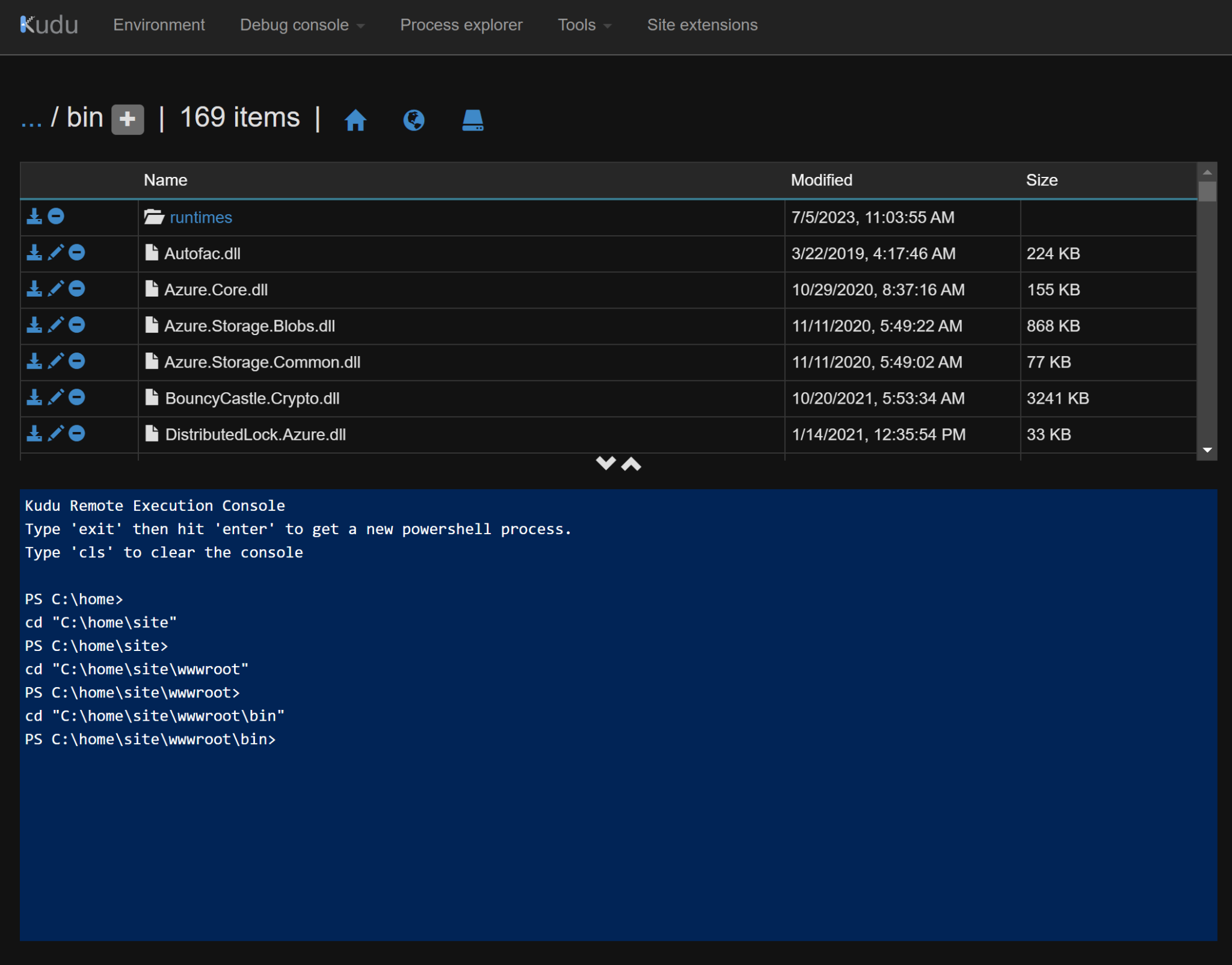Viewport: 1232px width, 965px height.
Task: Download Azure.Core.dll
Action: coord(34,289)
